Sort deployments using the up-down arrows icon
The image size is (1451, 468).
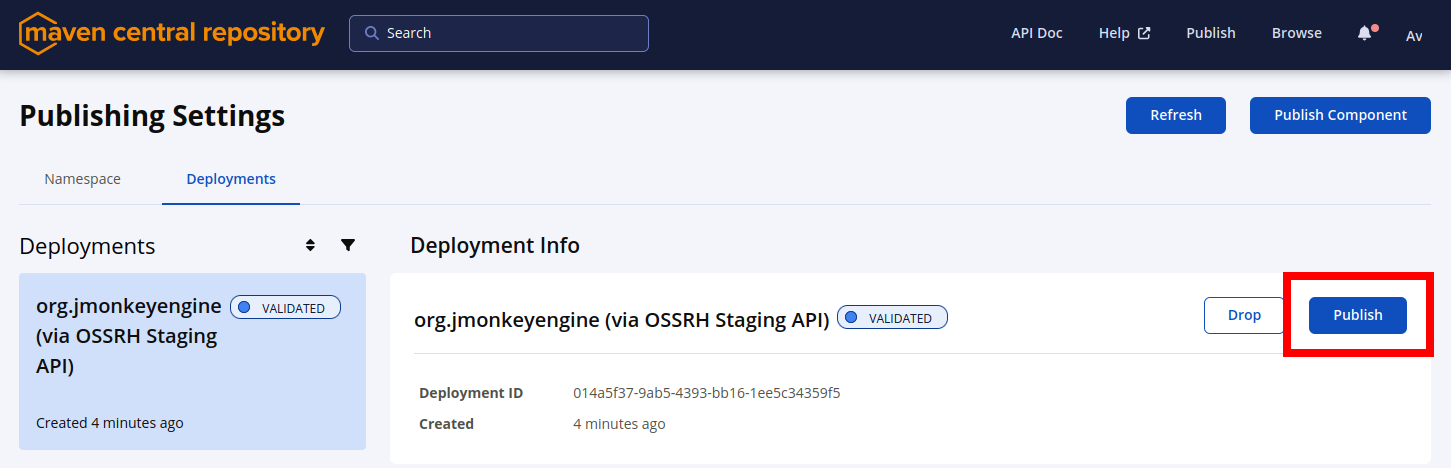pyautogui.click(x=310, y=245)
